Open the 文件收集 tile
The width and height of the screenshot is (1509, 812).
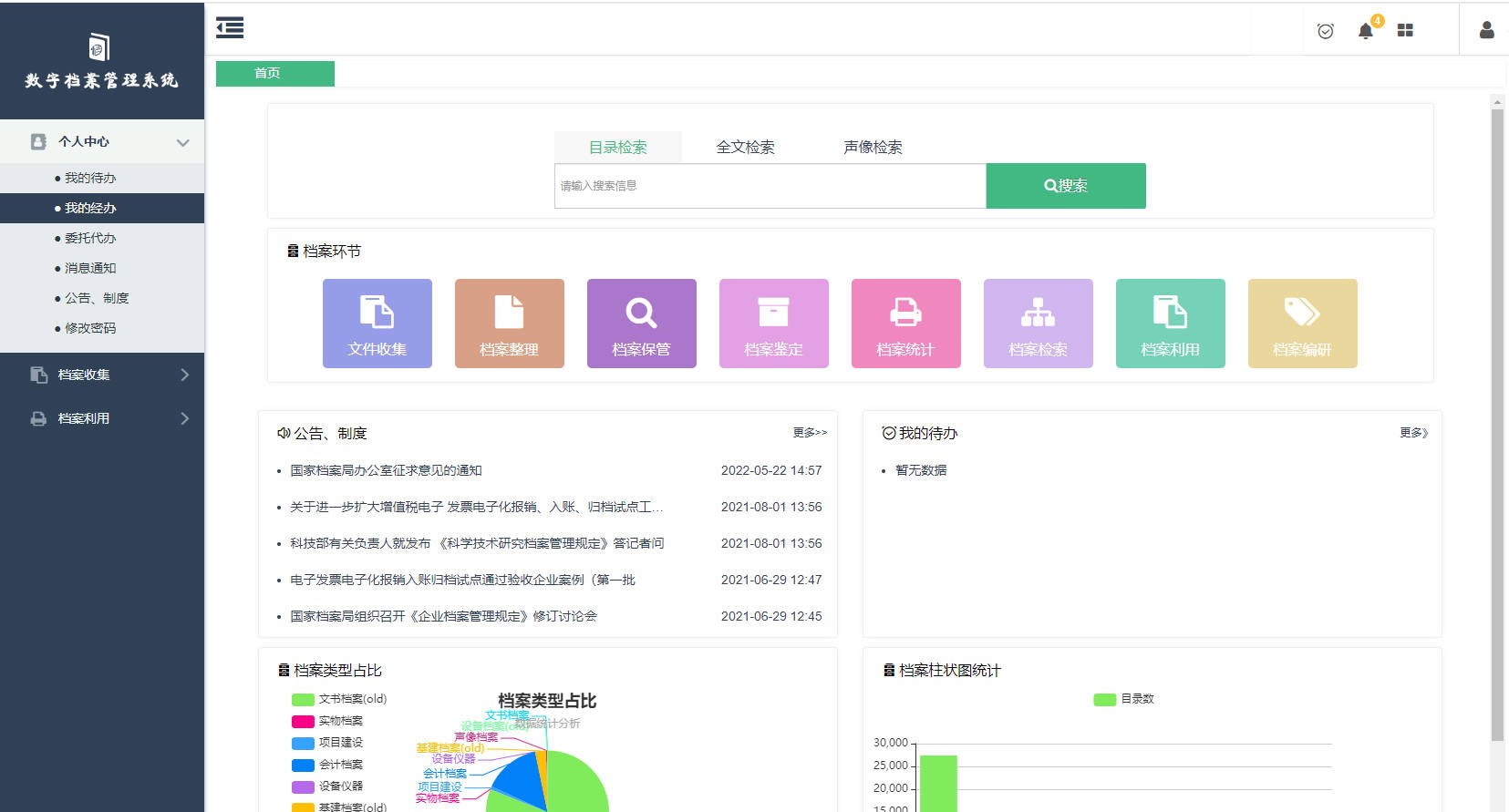coord(377,324)
